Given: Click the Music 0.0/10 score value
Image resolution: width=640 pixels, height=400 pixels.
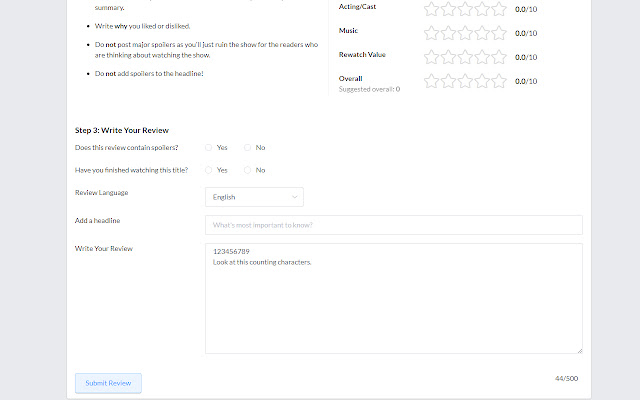Looking at the screenshot, I should 526,33.
